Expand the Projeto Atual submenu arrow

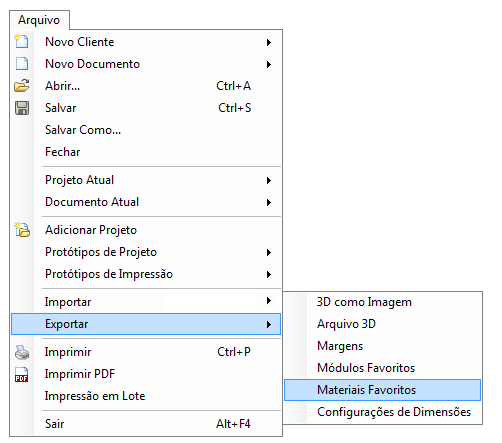269,180
